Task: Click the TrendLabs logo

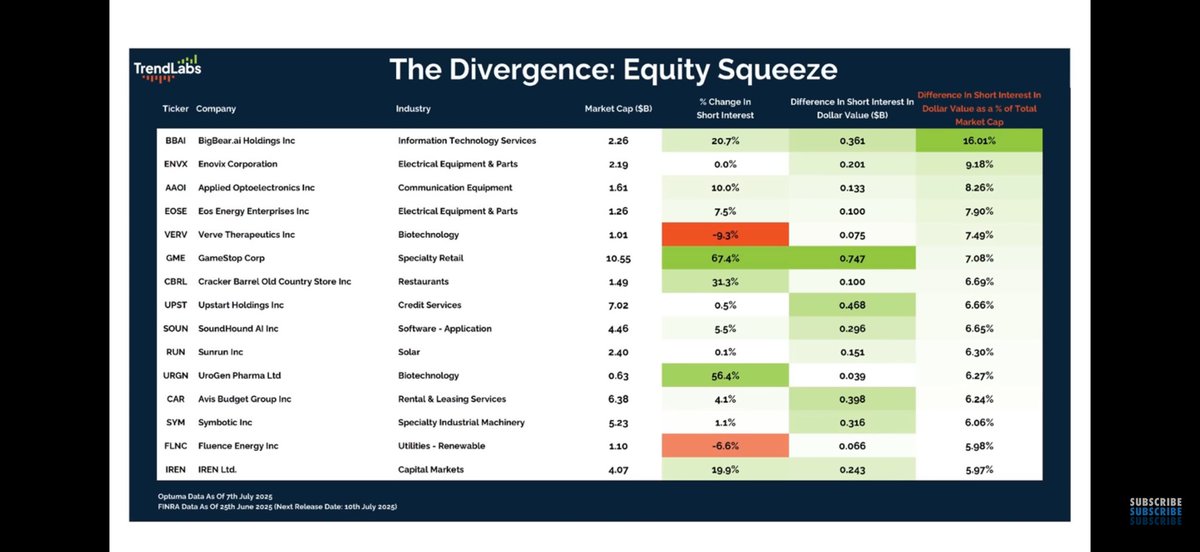Action: 166,70
